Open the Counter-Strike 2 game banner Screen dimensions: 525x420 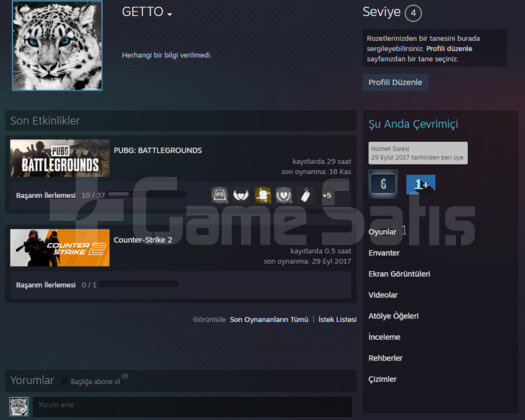(60, 248)
